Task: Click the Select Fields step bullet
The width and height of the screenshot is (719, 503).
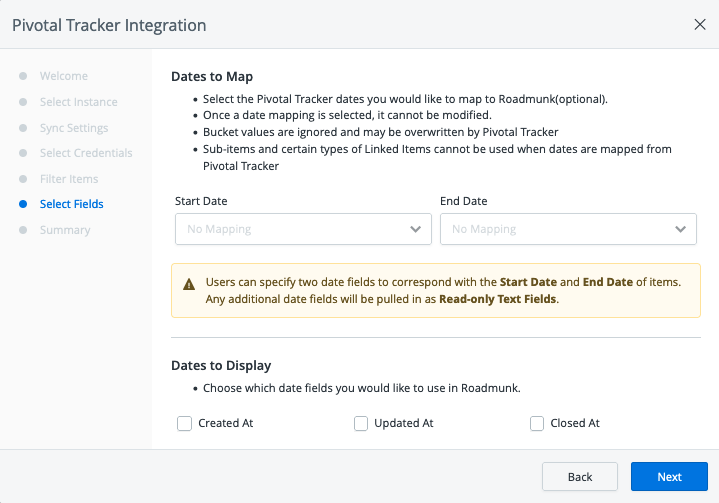Action: point(23,204)
